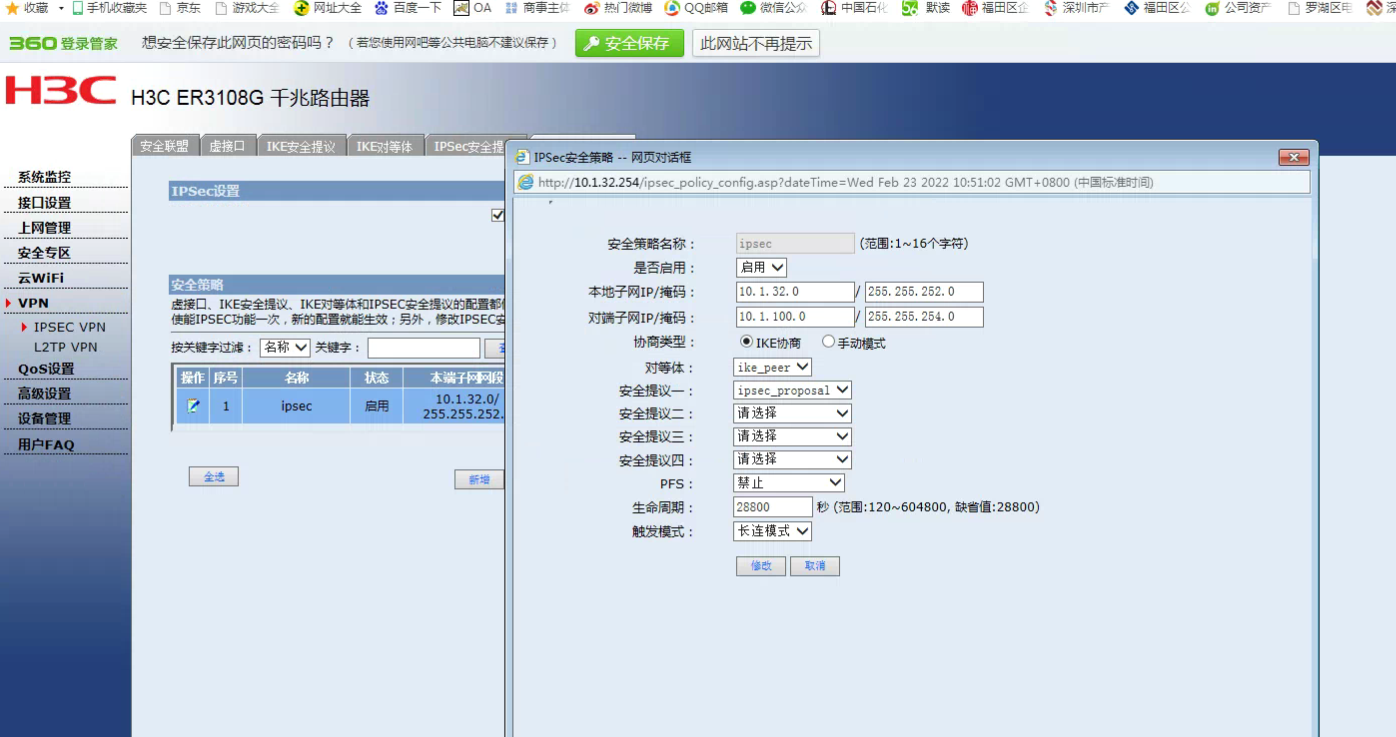
Task: Open the 罗湖区 bookmark
Action: 1320,8
